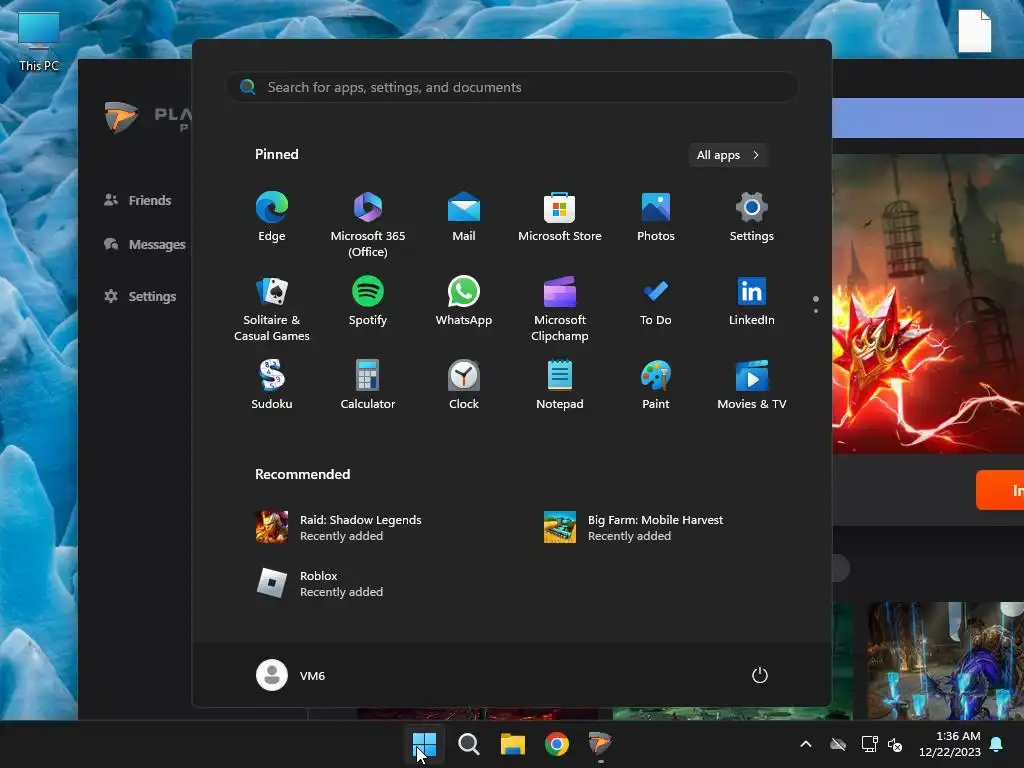This screenshot has height=768, width=1024.
Task: Click the muted volume tray icon
Action: [895, 744]
